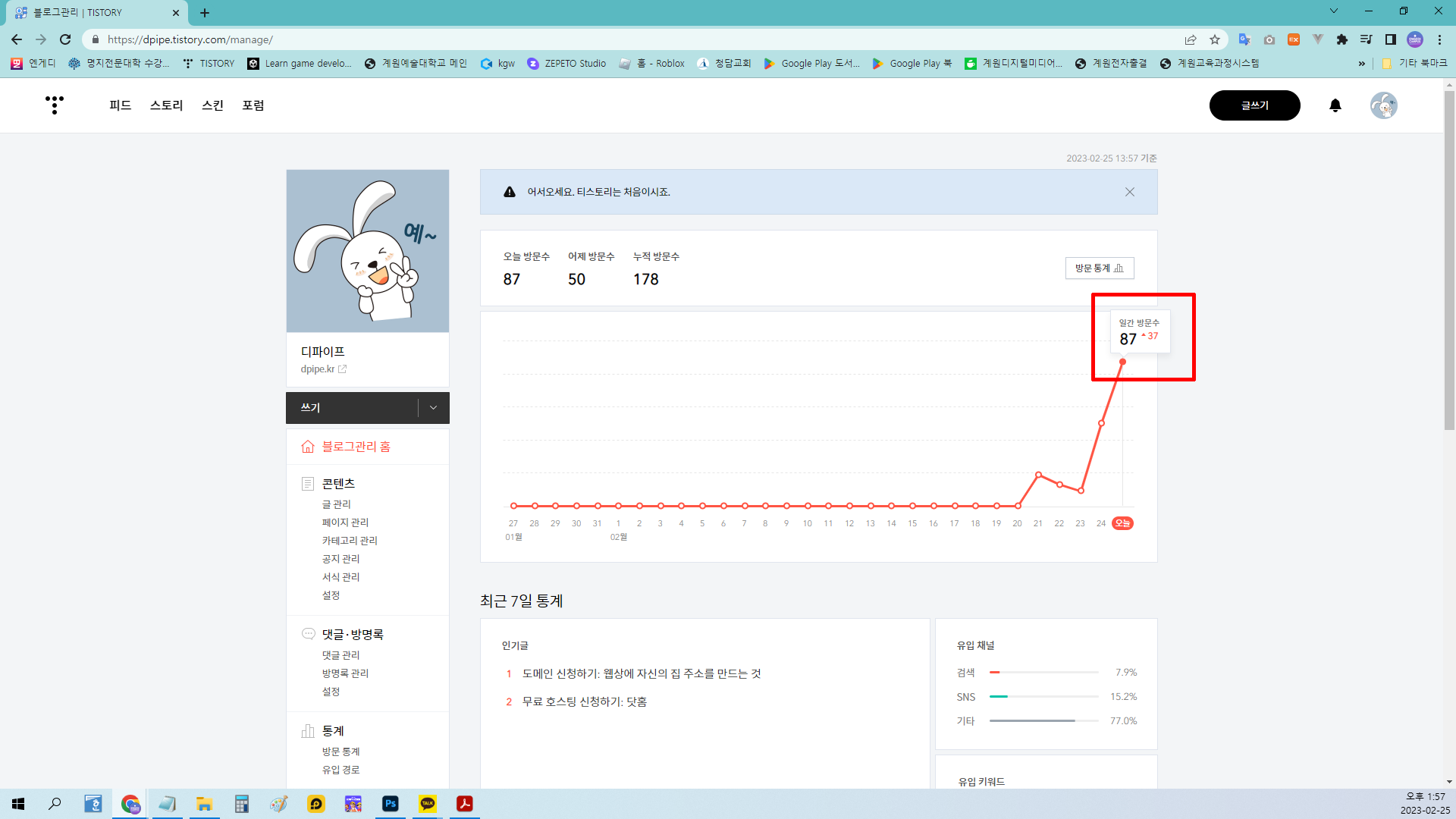
Task: Open 방명록 관리 in sidebar
Action: pyautogui.click(x=345, y=673)
